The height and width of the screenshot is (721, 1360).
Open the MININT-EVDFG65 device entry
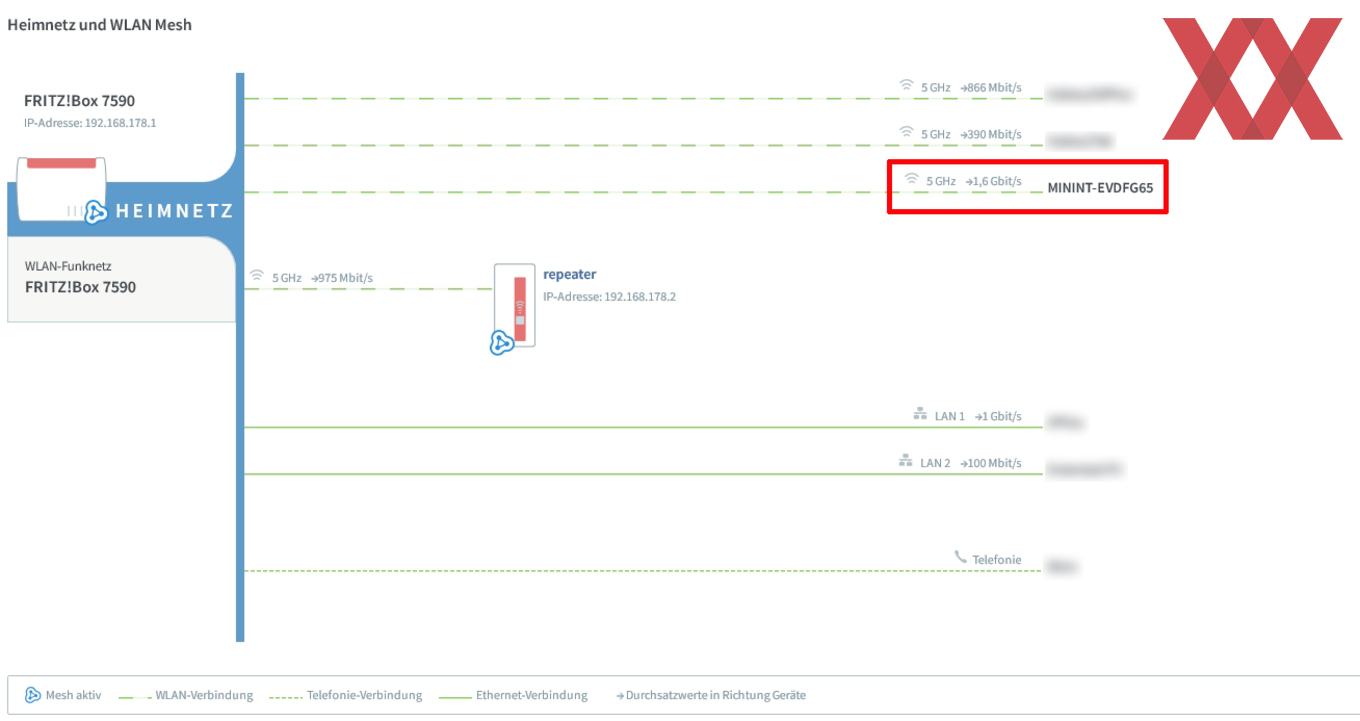[x=1099, y=187]
